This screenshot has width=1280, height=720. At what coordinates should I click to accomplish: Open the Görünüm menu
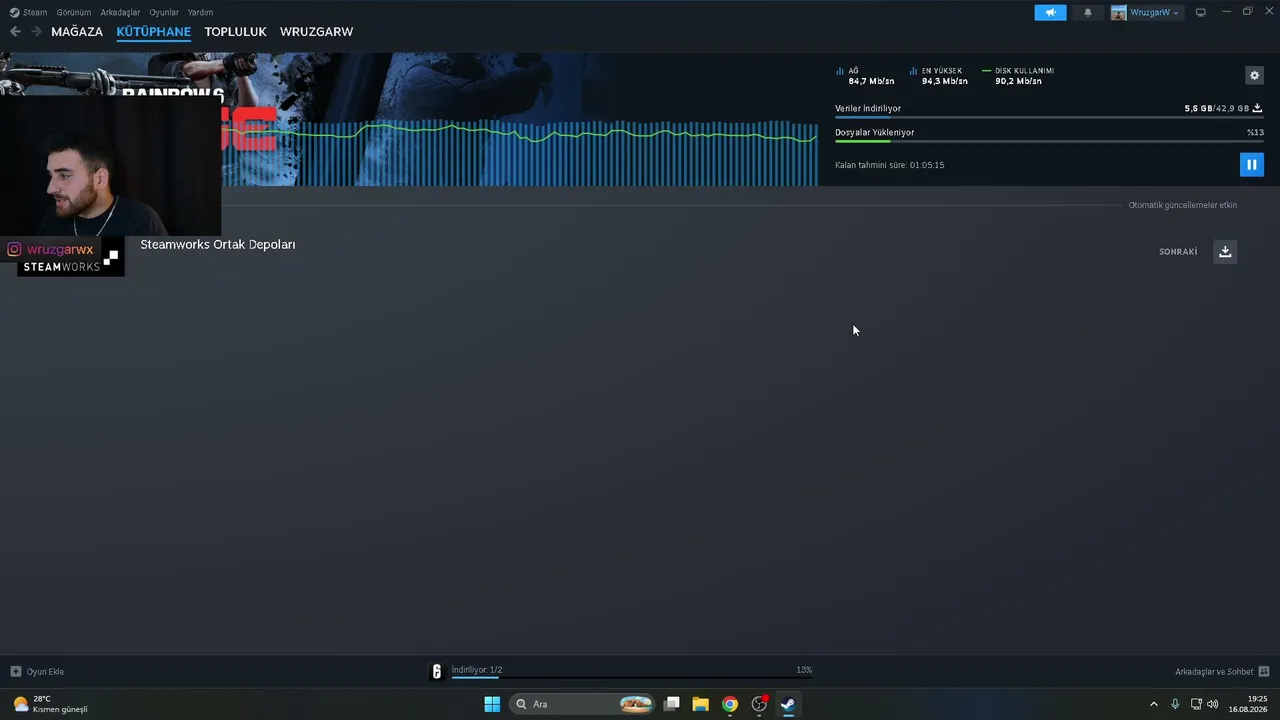click(74, 12)
